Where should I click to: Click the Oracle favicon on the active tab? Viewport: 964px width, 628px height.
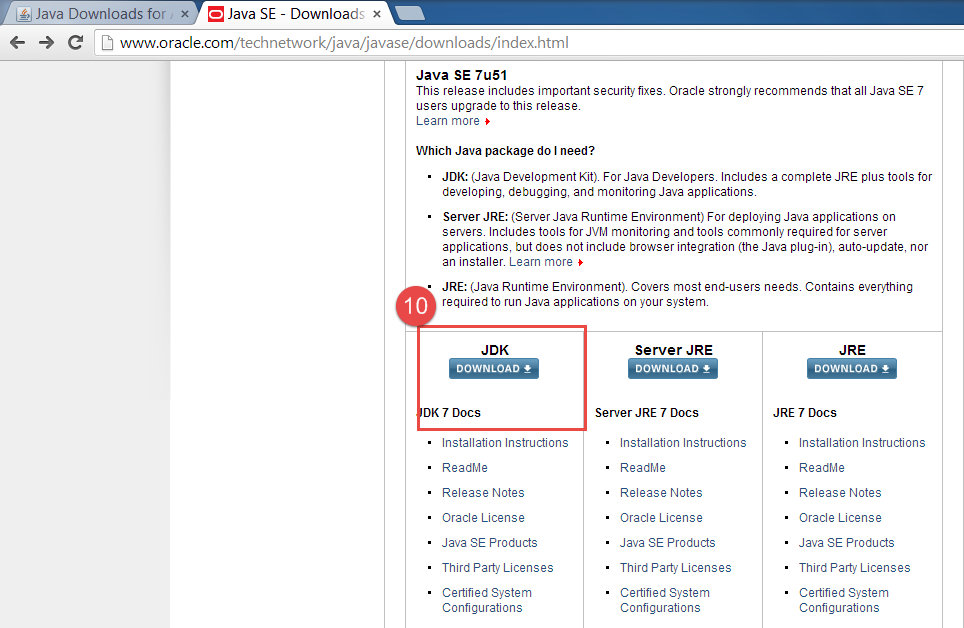(x=213, y=14)
